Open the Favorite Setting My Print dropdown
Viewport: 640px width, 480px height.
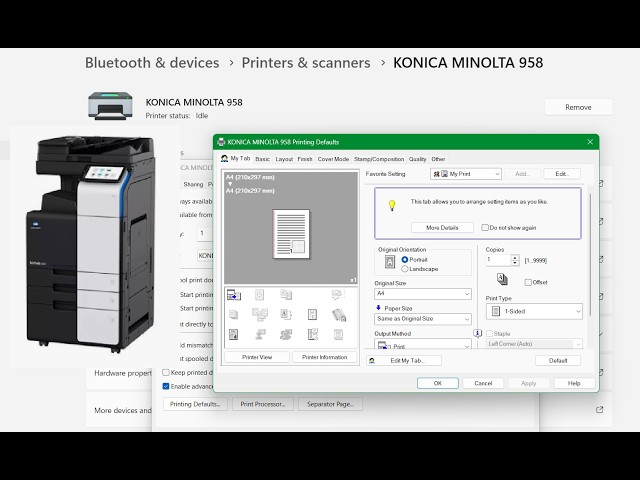point(466,174)
